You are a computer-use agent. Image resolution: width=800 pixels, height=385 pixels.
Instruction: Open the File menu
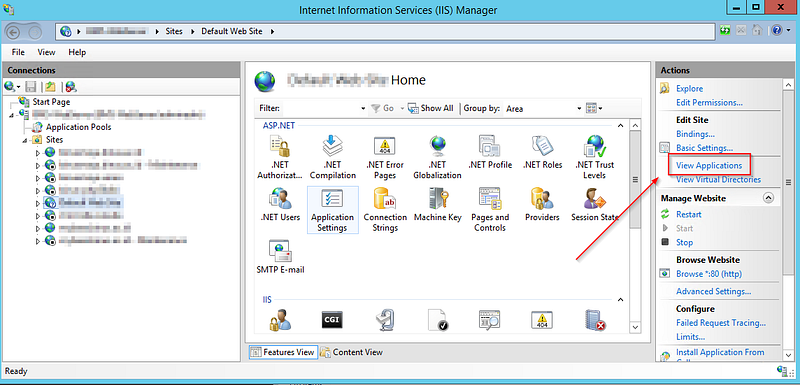(x=18, y=52)
